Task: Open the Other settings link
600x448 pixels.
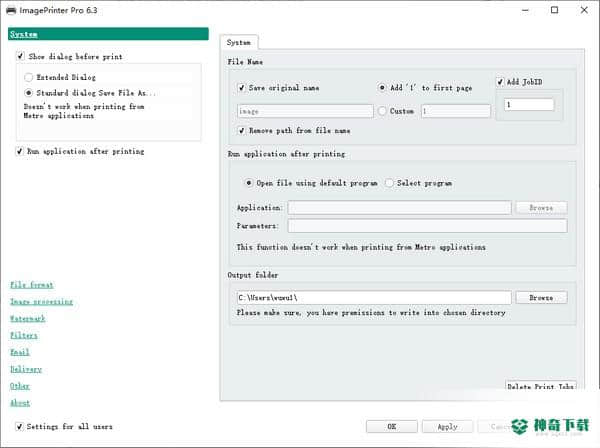Action: coord(20,386)
